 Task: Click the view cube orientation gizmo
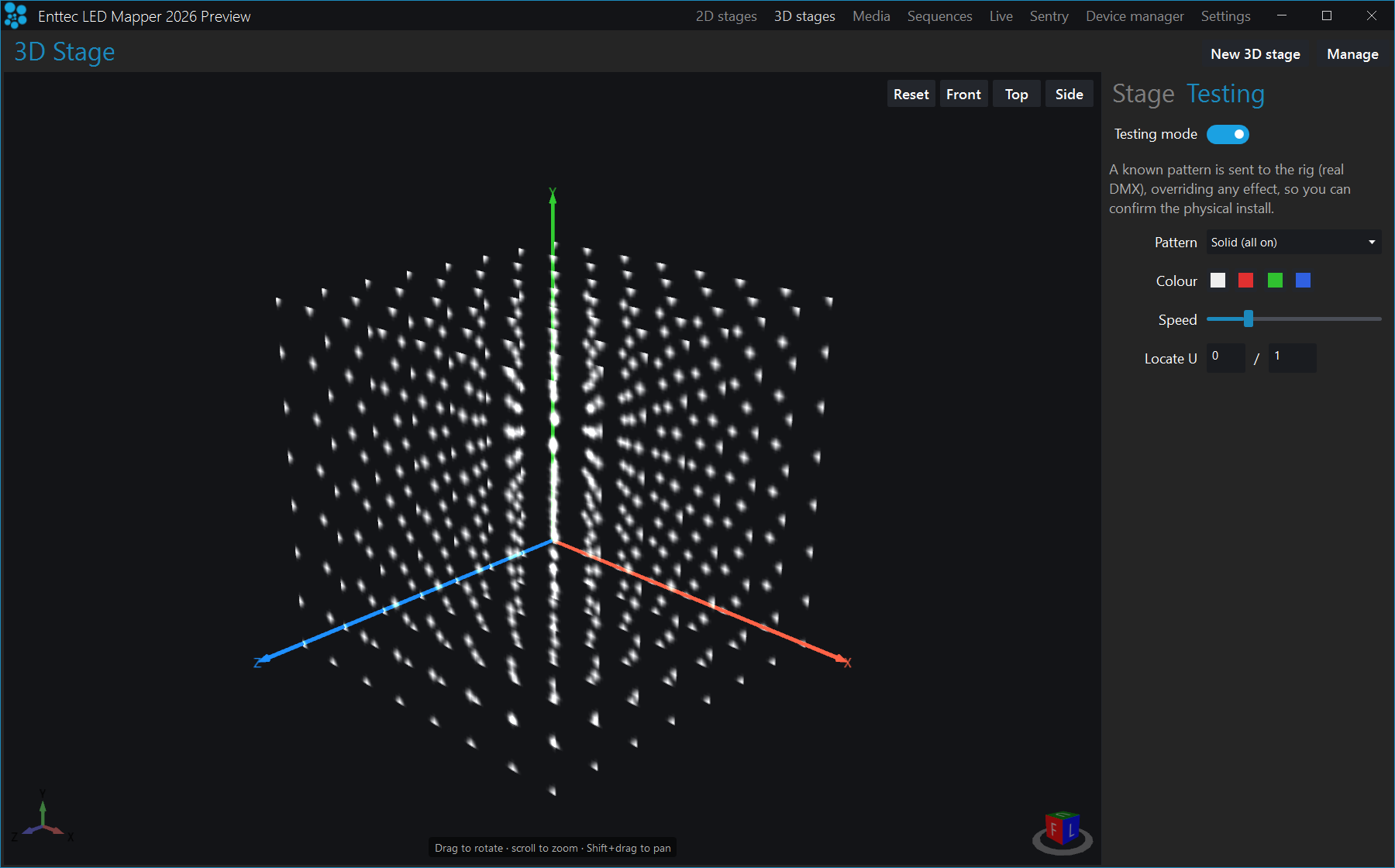(x=1063, y=832)
